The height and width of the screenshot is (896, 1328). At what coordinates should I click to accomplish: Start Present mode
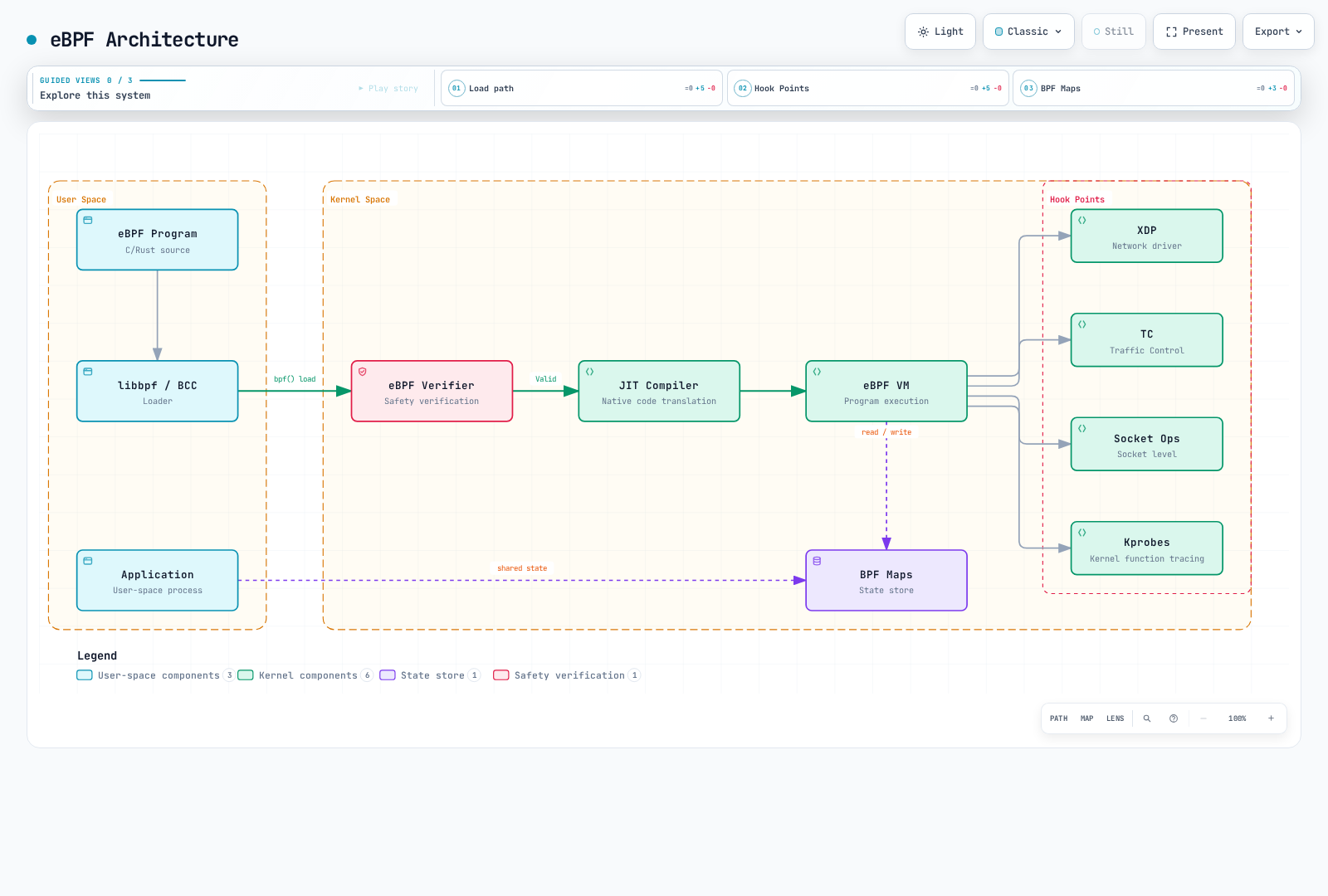click(x=1194, y=32)
